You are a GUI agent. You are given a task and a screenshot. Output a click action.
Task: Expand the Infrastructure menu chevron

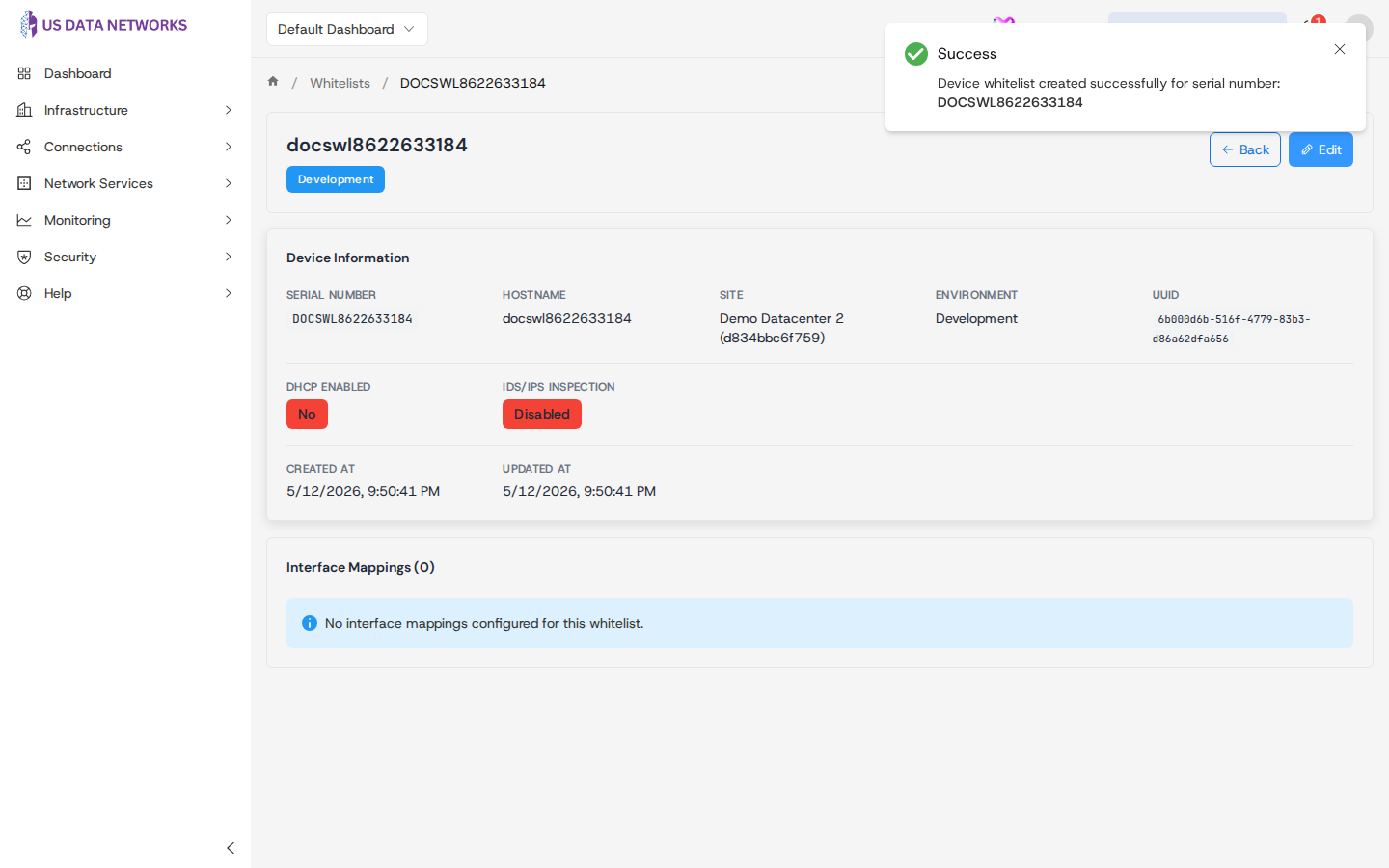pos(229,110)
